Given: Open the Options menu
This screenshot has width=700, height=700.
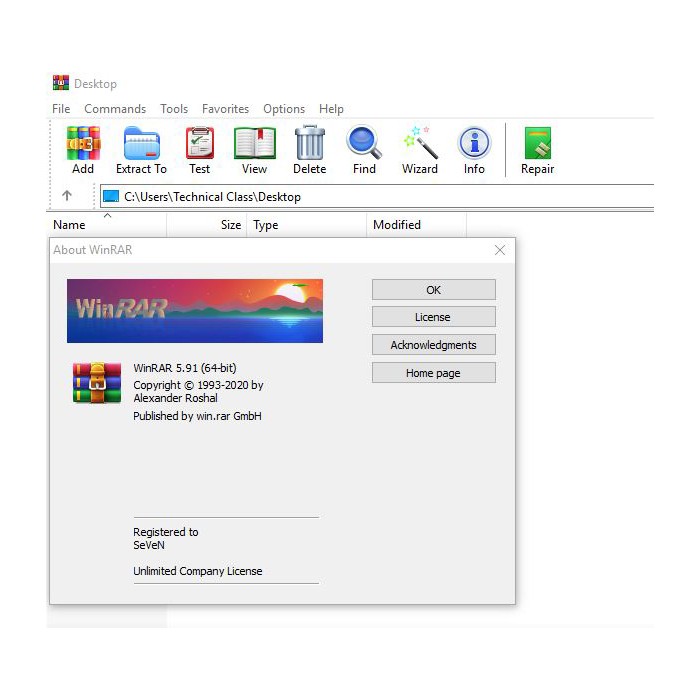Looking at the screenshot, I should pos(284,109).
